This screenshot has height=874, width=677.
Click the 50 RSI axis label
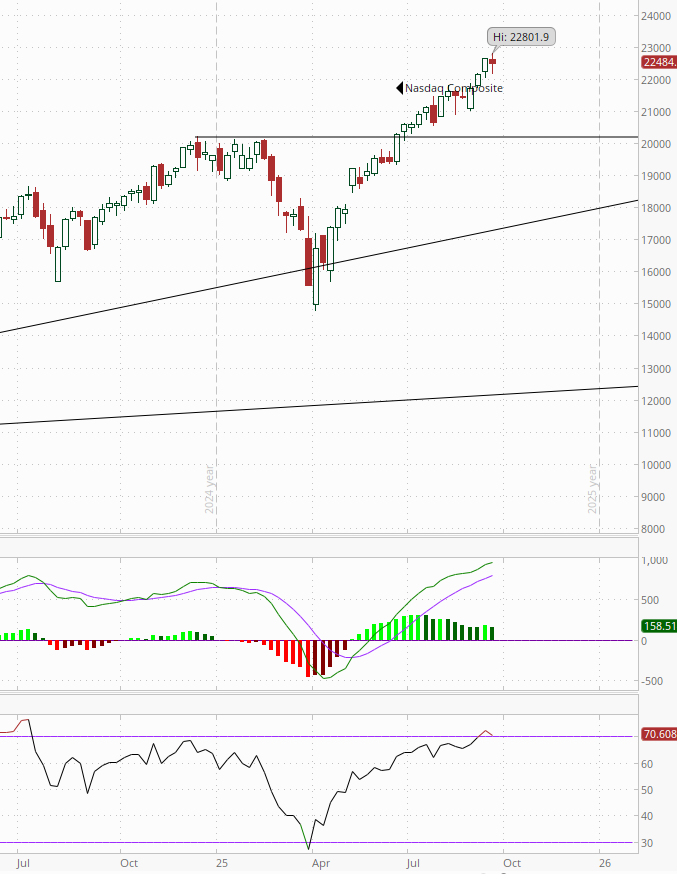click(647, 790)
